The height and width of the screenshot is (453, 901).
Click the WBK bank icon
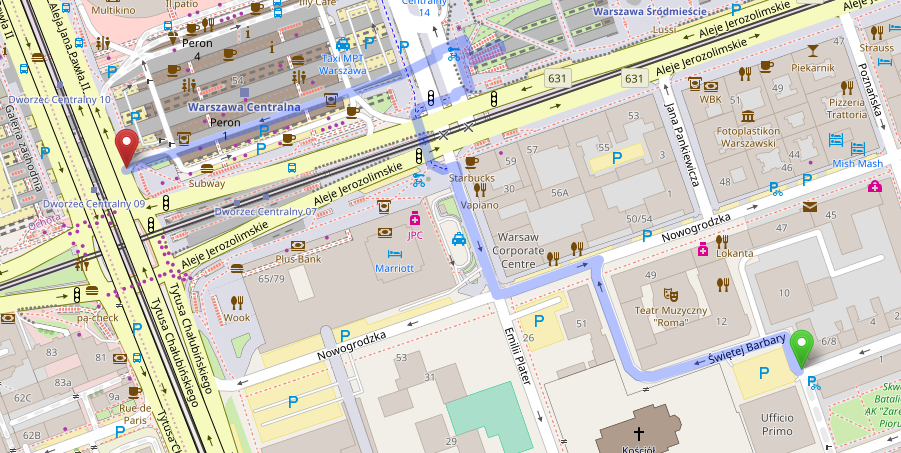(711, 87)
